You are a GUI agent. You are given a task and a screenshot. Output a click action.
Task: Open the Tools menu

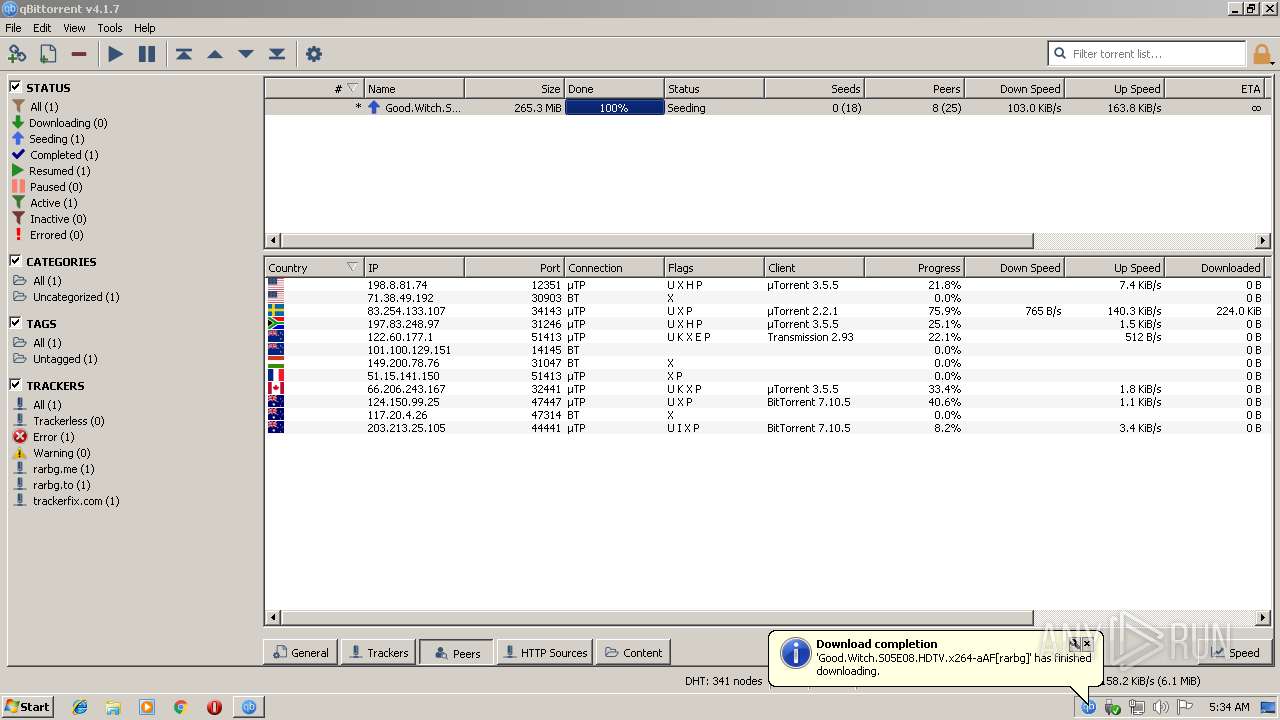tap(110, 28)
